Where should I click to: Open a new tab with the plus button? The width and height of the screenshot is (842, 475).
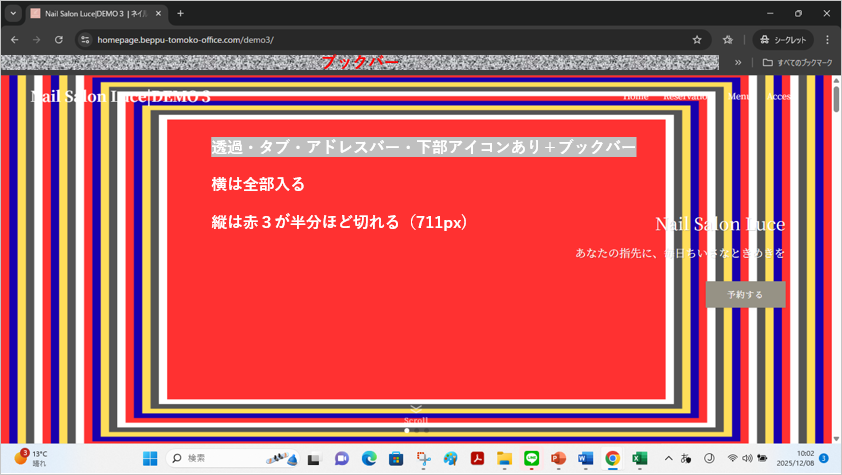tap(180, 13)
